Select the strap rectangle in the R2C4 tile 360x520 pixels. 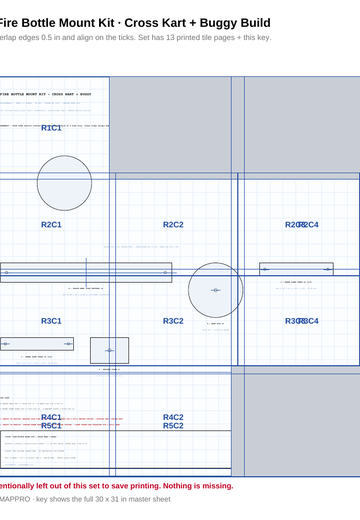[296, 269]
